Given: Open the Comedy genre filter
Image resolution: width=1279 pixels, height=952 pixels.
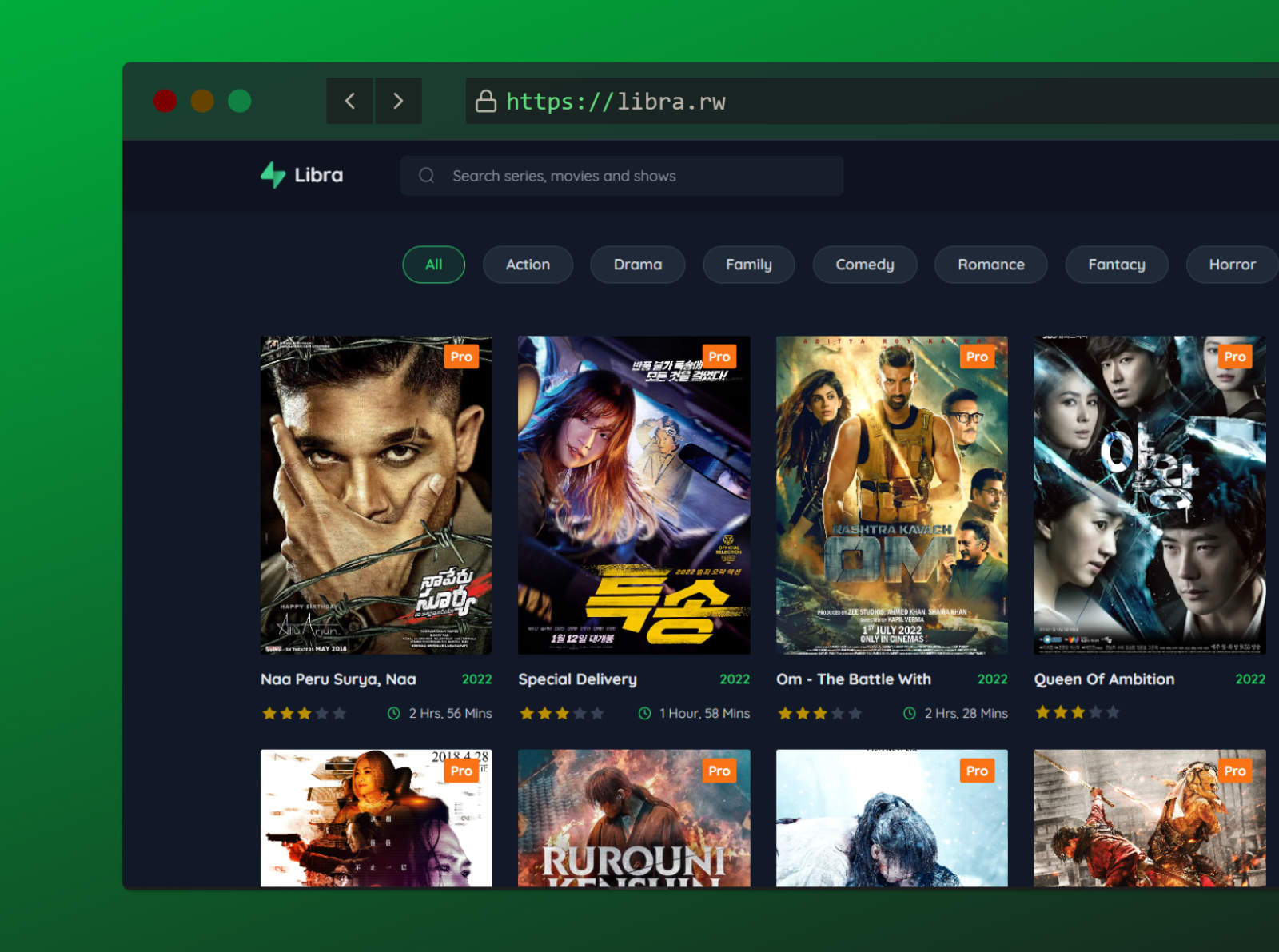Looking at the screenshot, I should (x=864, y=265).
